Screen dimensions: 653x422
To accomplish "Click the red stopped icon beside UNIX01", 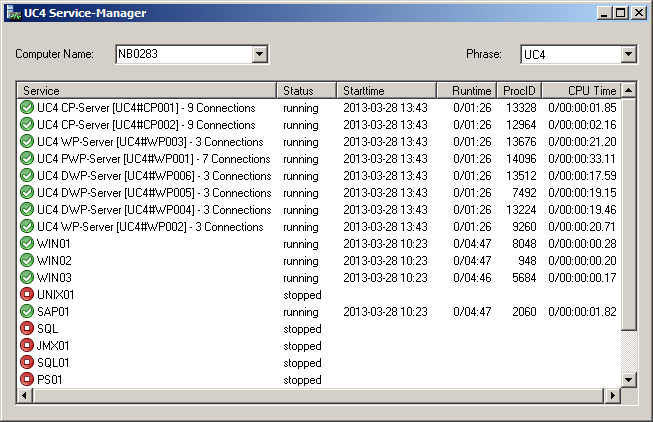I will coord(27,295).
